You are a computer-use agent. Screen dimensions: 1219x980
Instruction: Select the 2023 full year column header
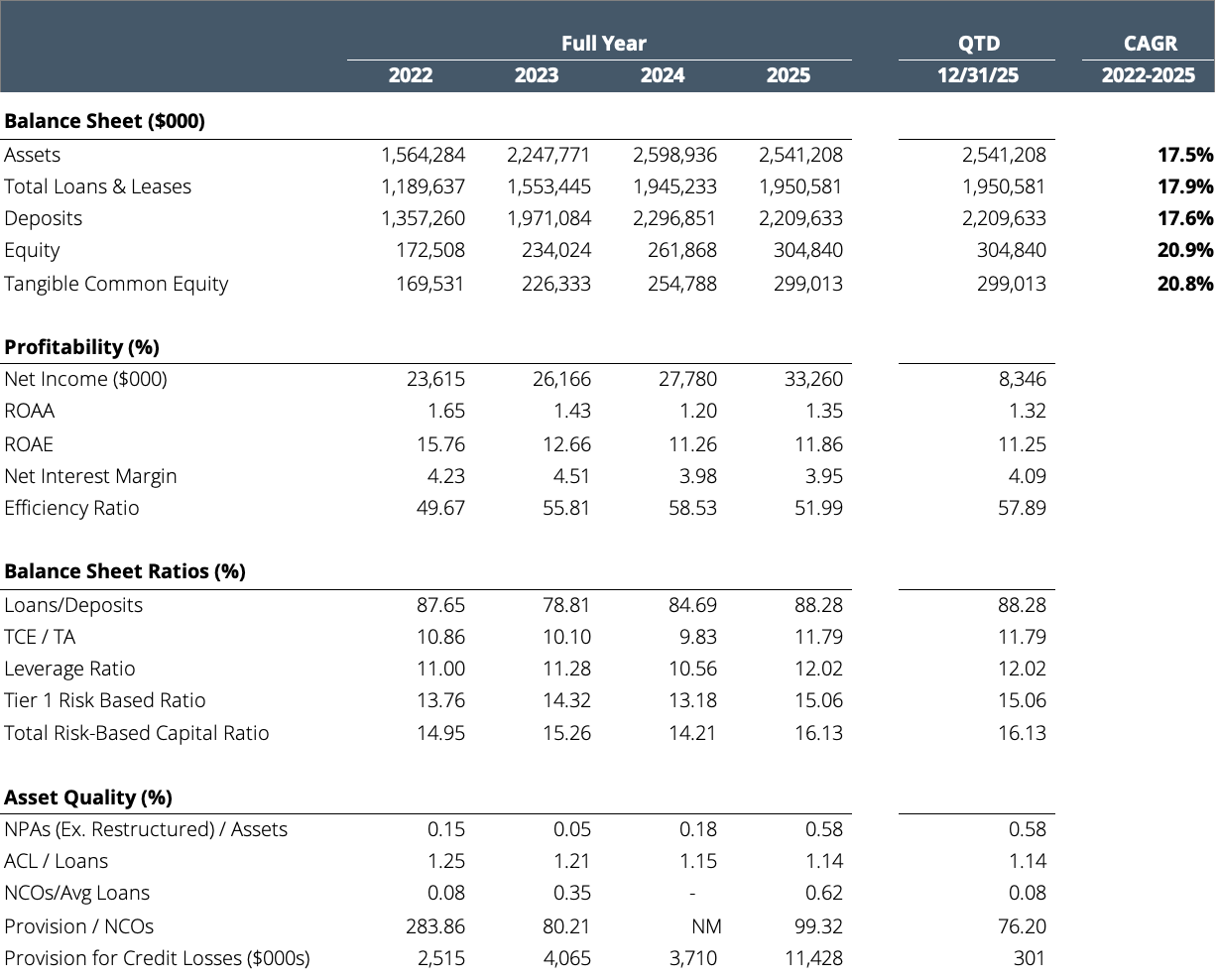[536, 75]
